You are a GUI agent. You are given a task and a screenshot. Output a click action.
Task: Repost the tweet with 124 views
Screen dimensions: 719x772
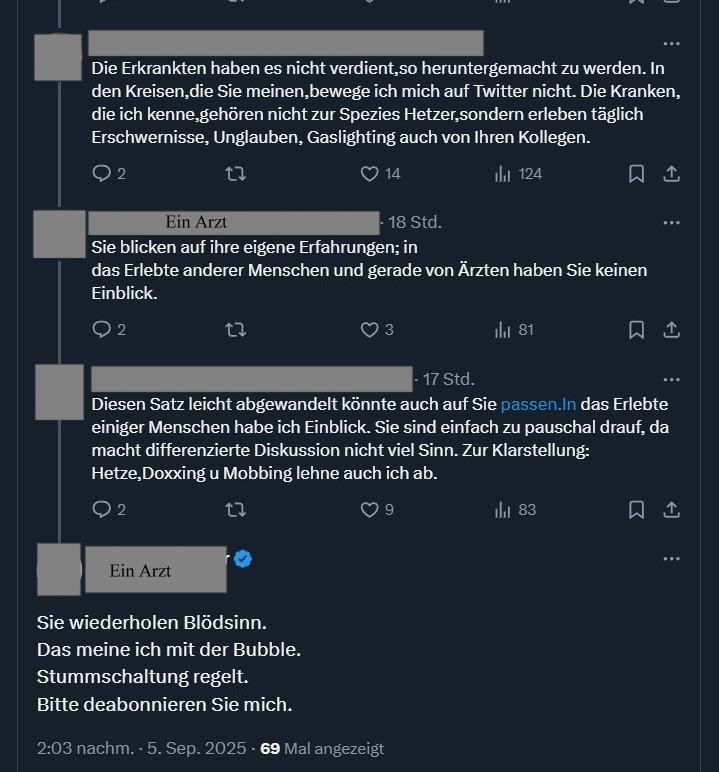(x=236, y=173)
